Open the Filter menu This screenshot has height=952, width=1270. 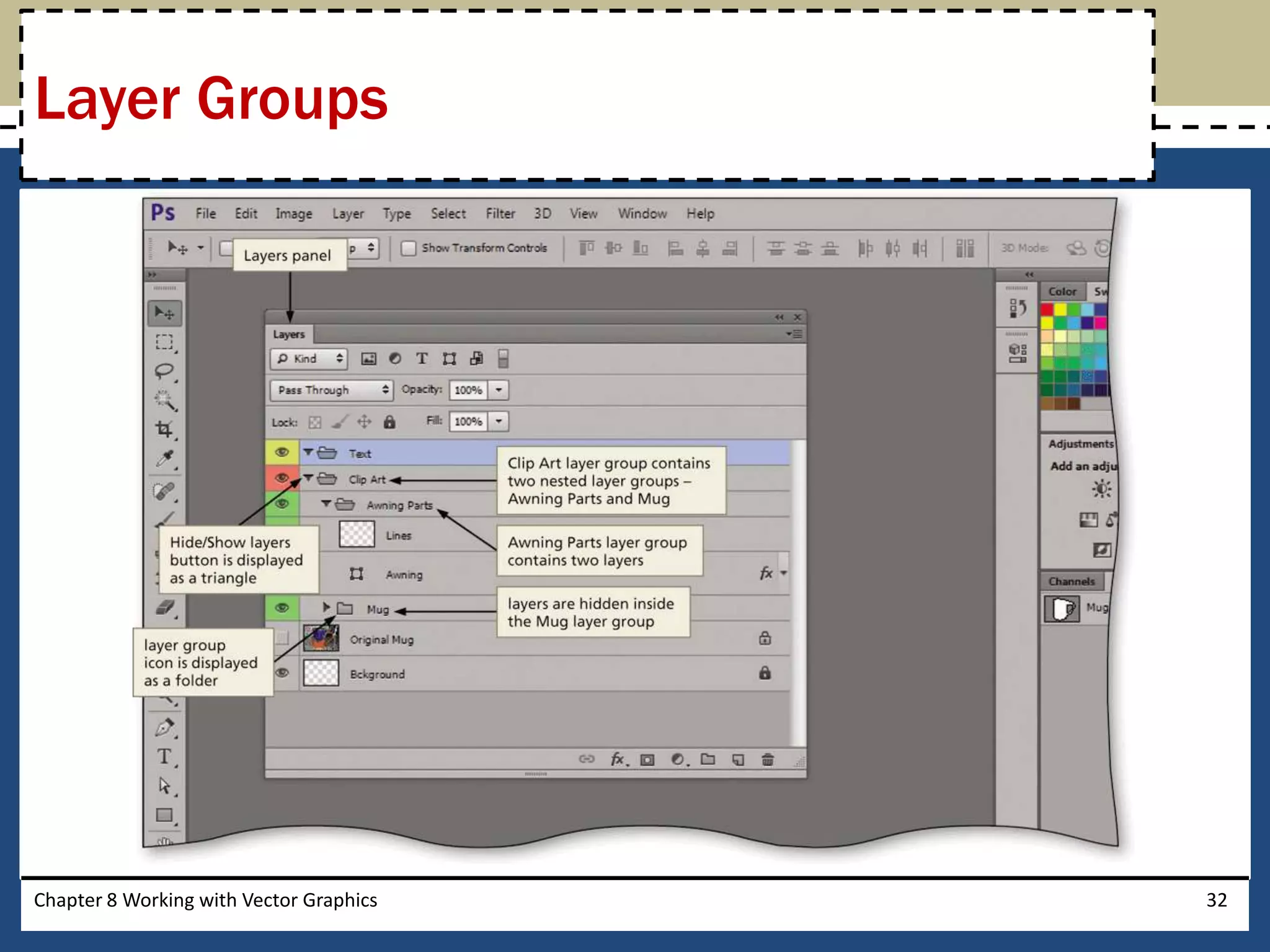tap(500, 214)
